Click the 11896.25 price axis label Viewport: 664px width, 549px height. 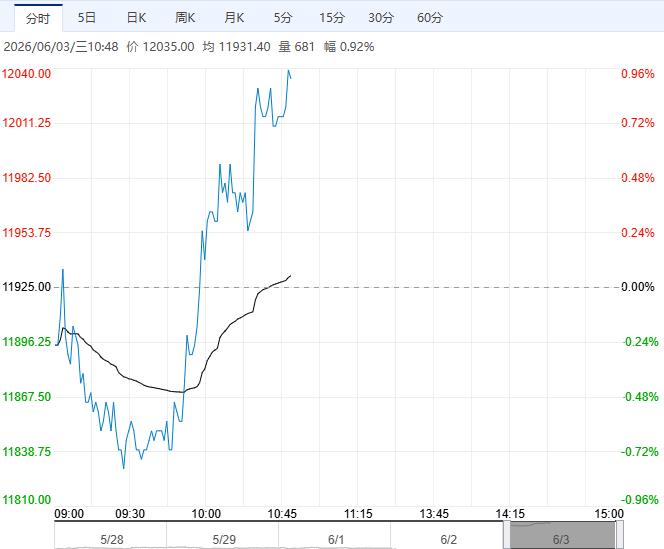pyautogui.click(x=26, y=342)
